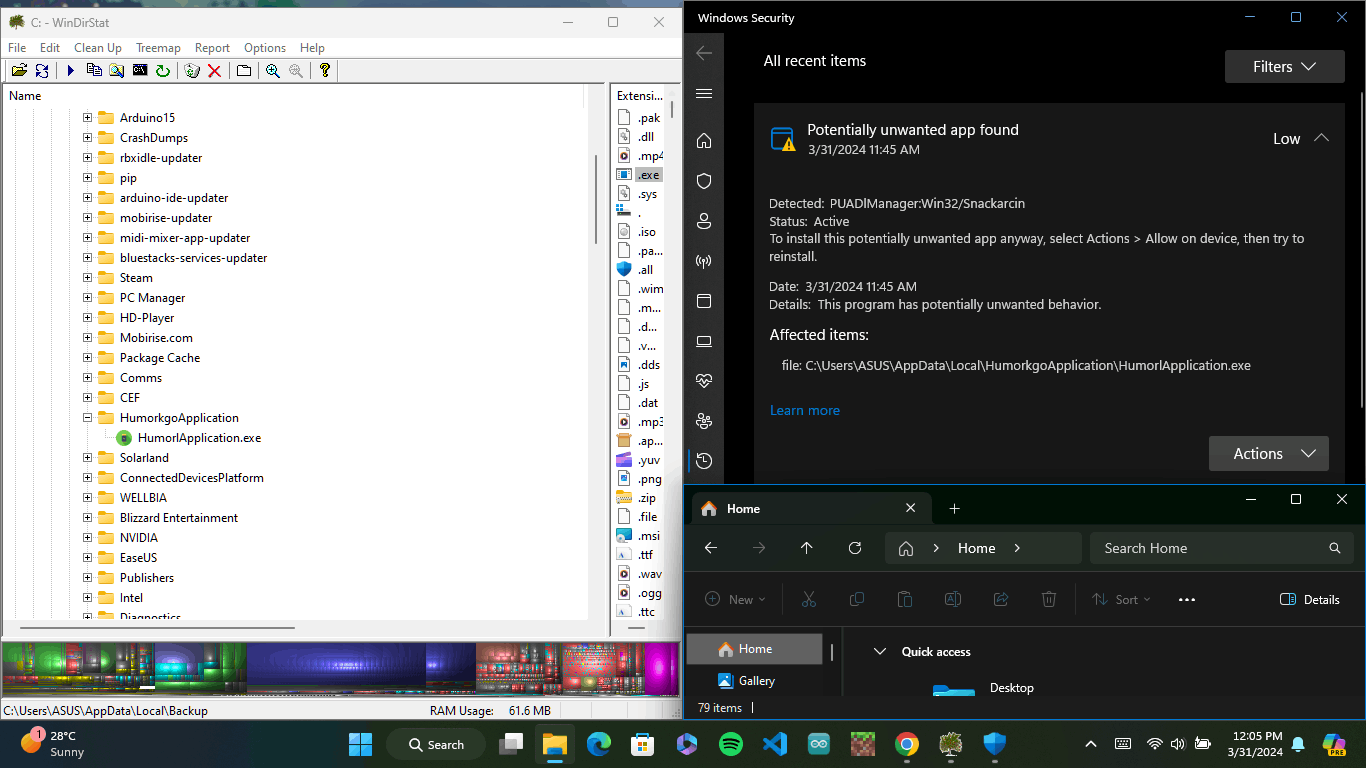The width and height of the screenshot is (1366, 768).
Task: Click the Zoom In magnifier in WinDirStat
Action: (x=273, y=71)
